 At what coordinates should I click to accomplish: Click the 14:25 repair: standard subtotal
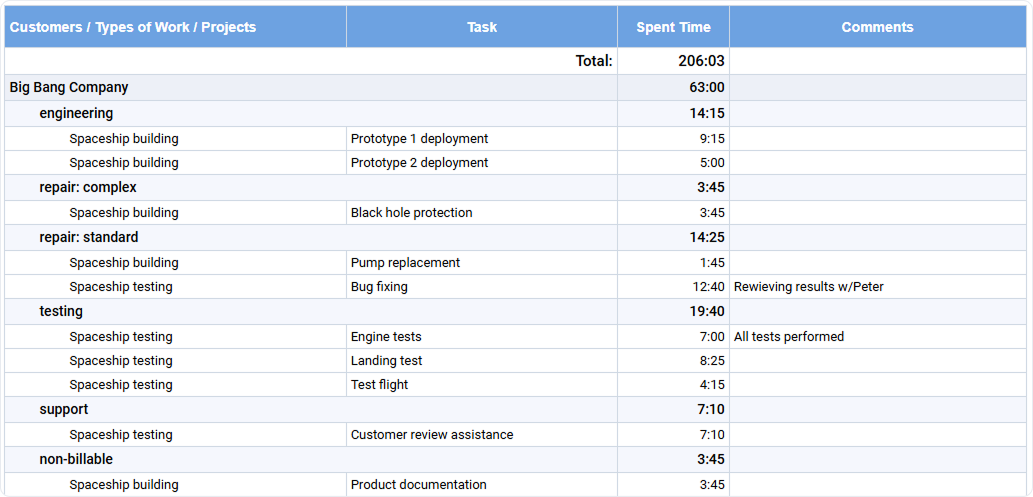click(x=707, y=237)
